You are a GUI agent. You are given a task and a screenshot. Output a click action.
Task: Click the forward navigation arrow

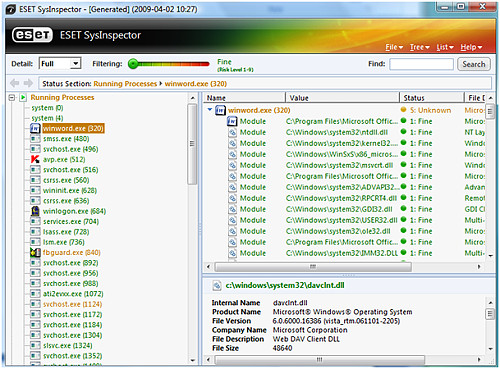pos(28,83)
